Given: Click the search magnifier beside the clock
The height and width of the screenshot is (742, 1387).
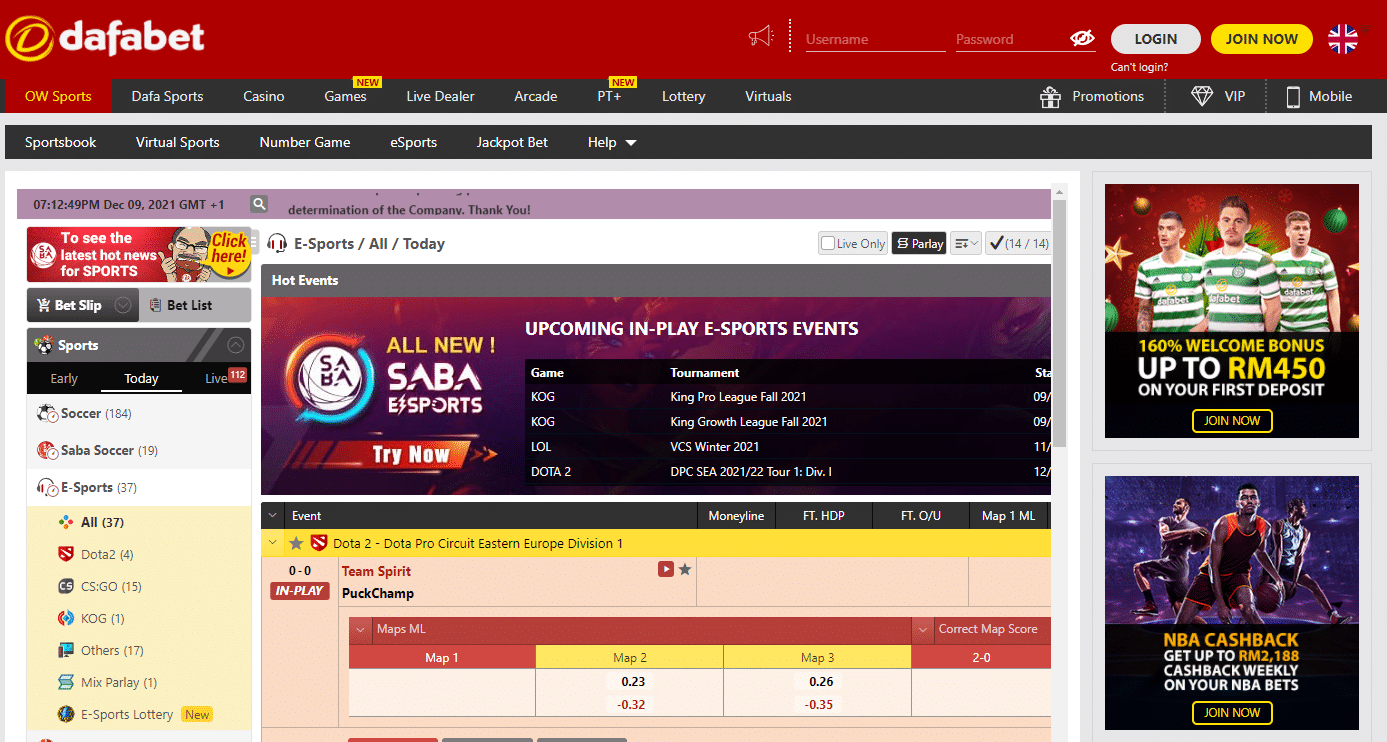Looking at the screenshot, I should [x=259, y=204].
